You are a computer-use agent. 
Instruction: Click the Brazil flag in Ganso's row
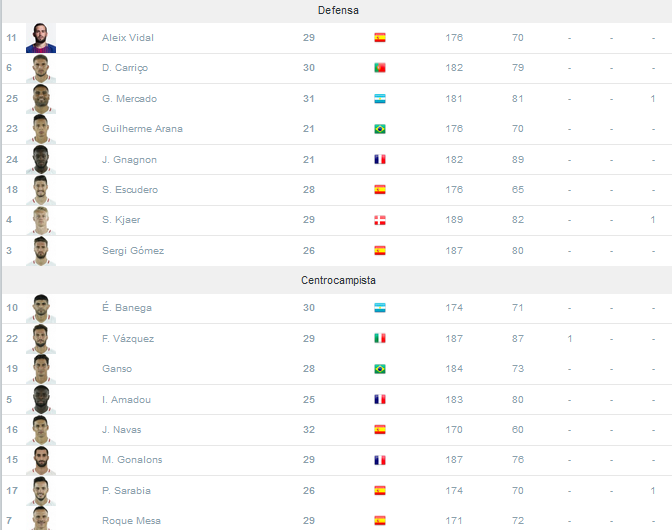(x=380, y=368)
